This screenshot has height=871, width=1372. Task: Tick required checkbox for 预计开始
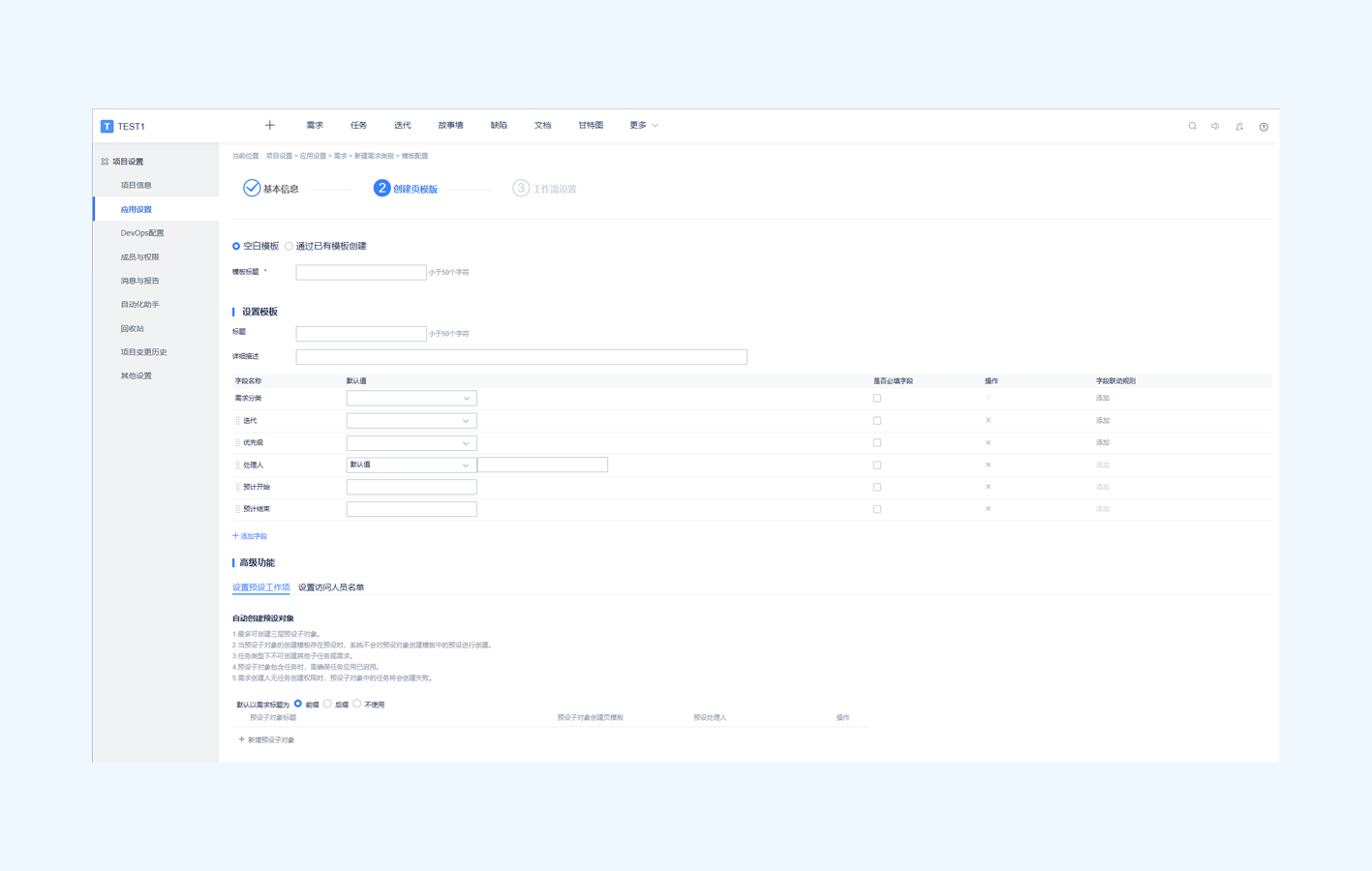click(877, 487)
